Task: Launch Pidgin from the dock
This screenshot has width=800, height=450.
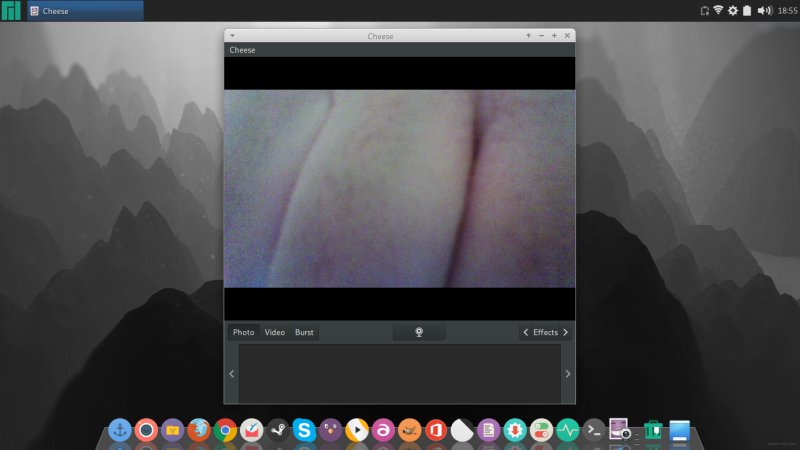Action: 331,430
